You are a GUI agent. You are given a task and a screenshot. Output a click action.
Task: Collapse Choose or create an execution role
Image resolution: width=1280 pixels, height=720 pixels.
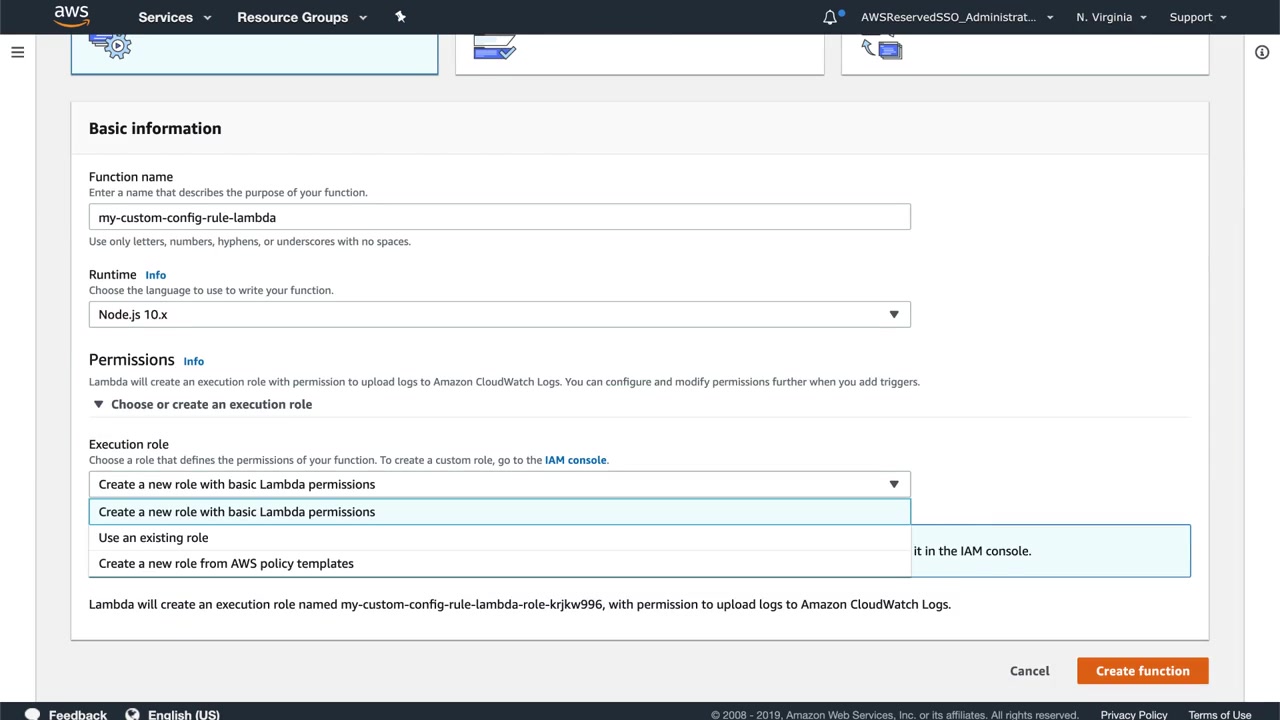coord(202,404)
